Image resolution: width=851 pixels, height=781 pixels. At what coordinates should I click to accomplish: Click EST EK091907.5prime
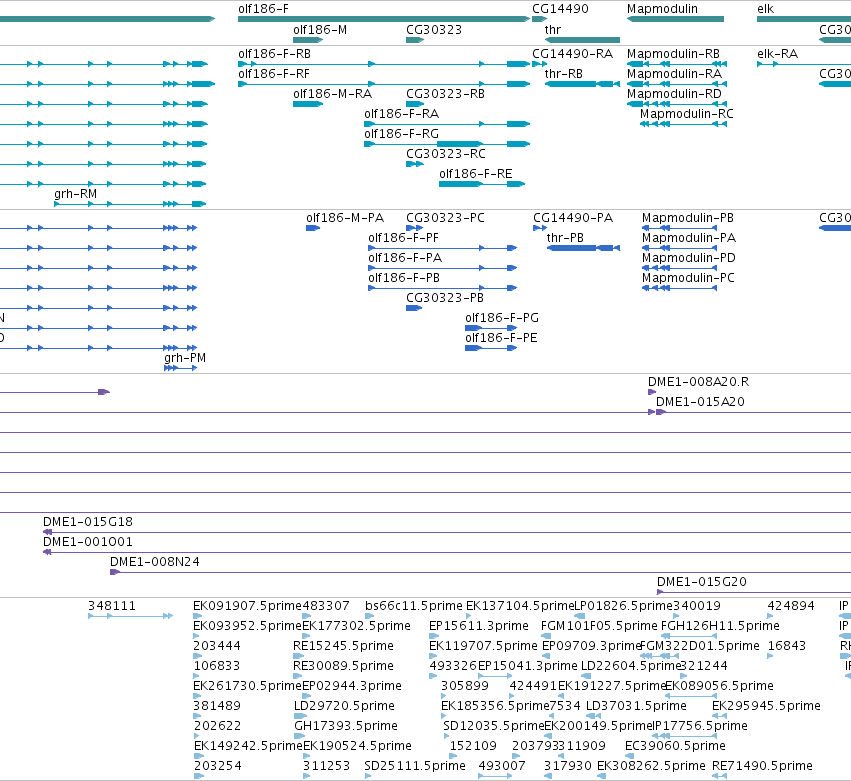coord(247,606)
